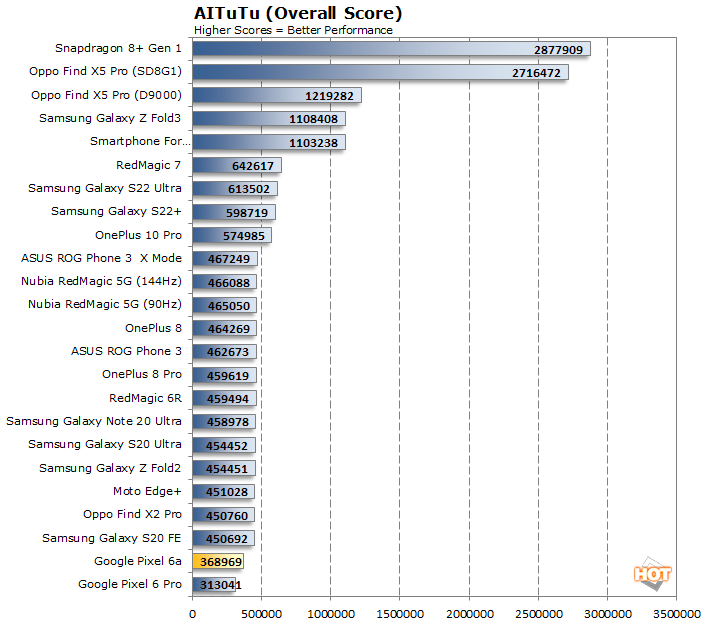Click the 2000000 axis tick label
The width and height of the screenshot is (708, 624).
tap(470, 614)
